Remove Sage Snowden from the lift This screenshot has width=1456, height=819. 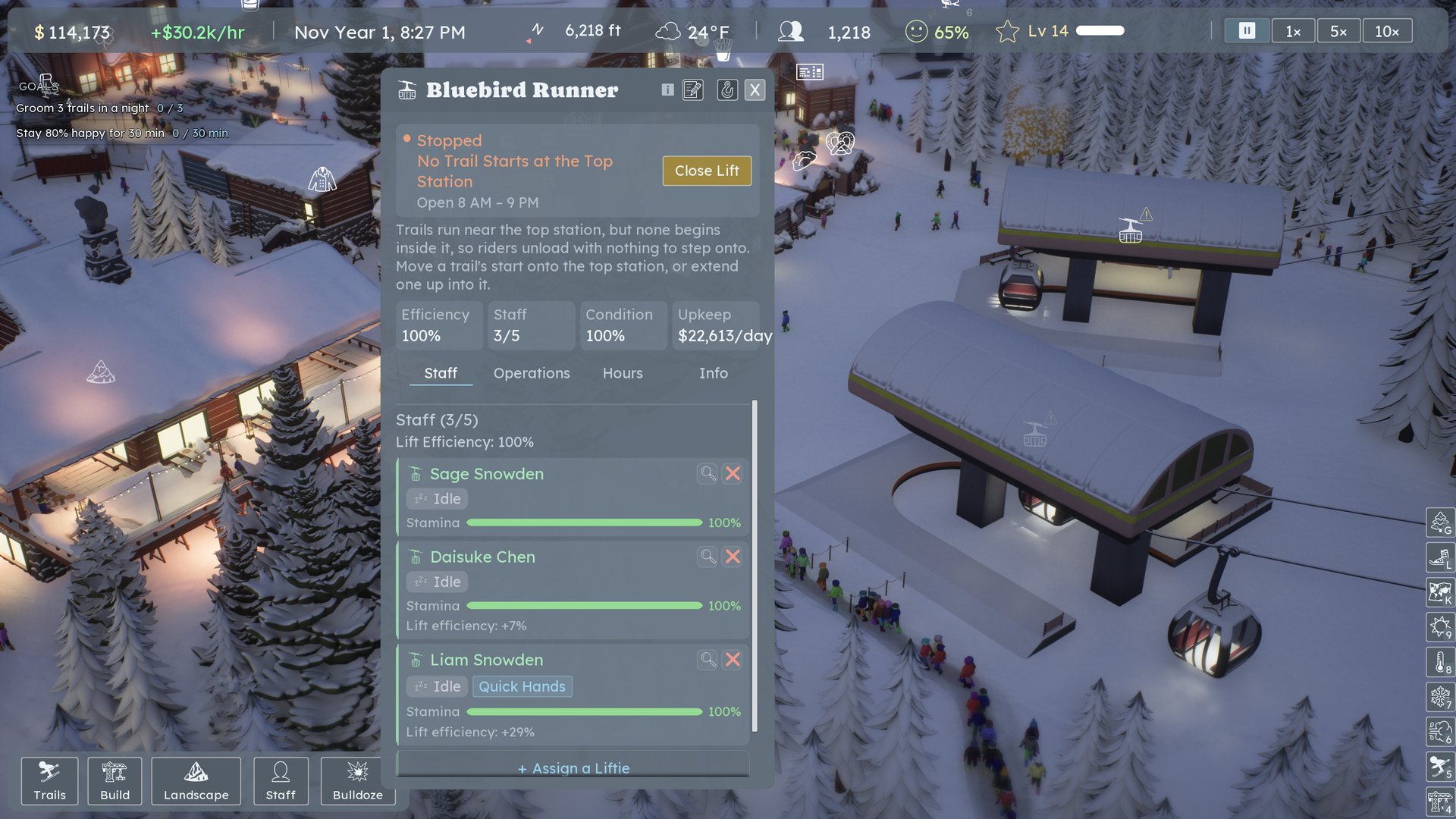[x=733, y=473]
